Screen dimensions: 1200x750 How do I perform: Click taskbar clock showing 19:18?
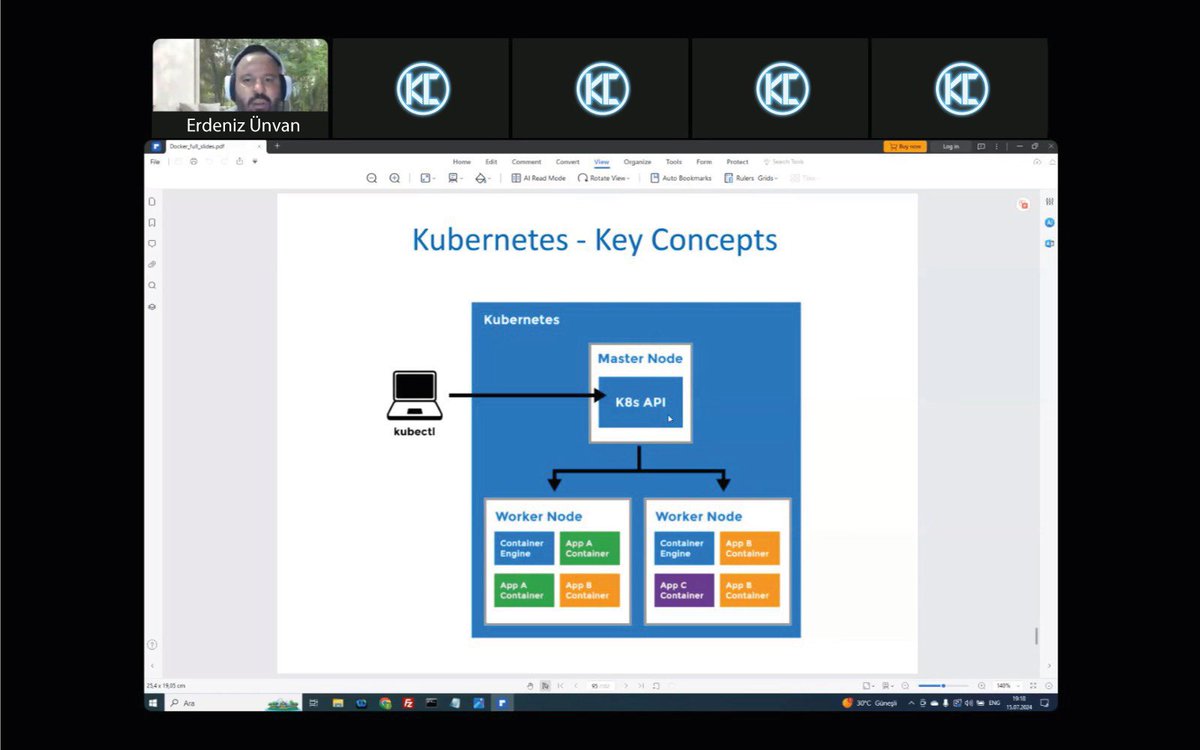pyautogui.click(x=1020, y=703)
